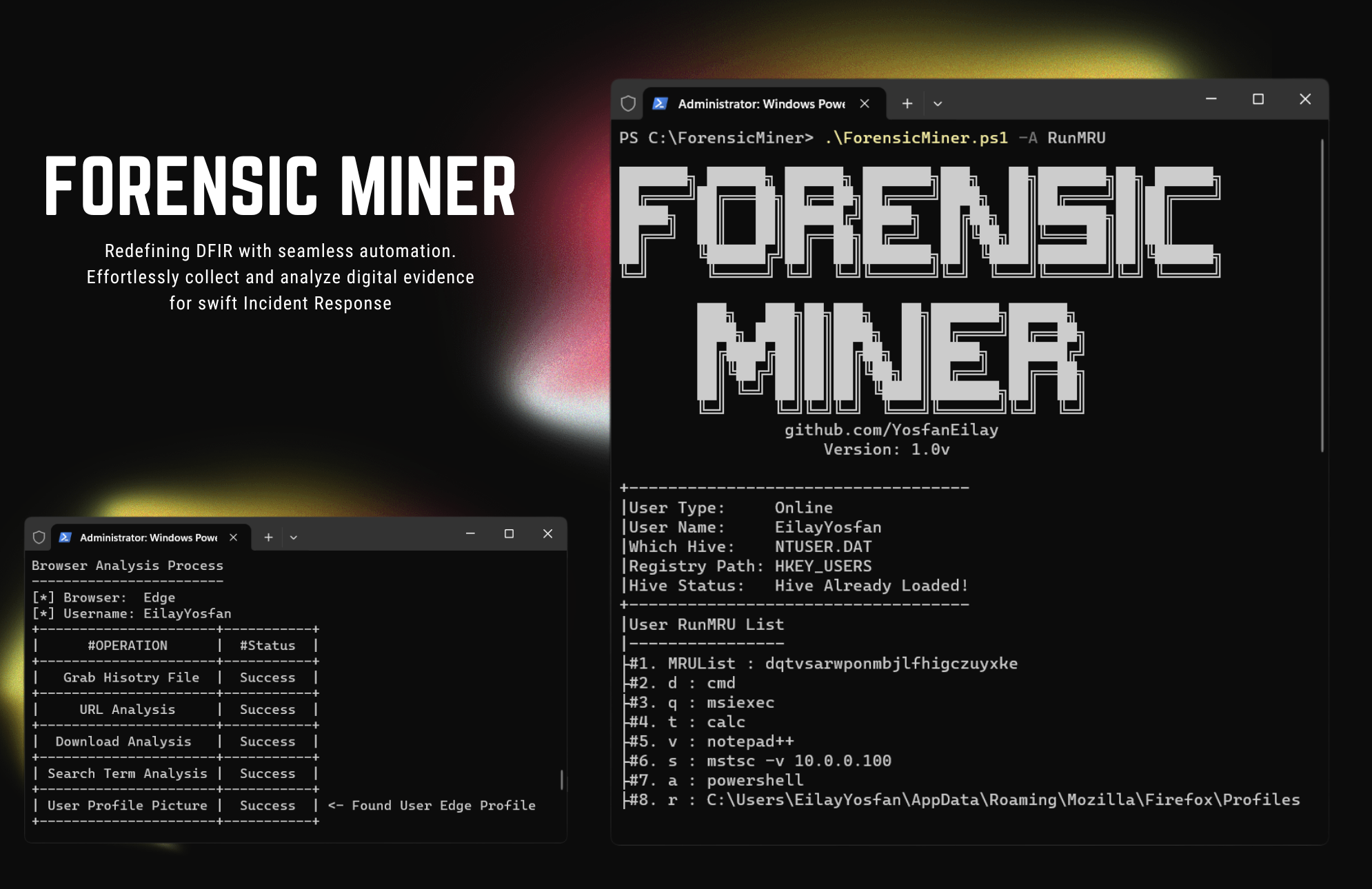Click the "[*] Username: EilayYosfan" line

pos(132,613)
